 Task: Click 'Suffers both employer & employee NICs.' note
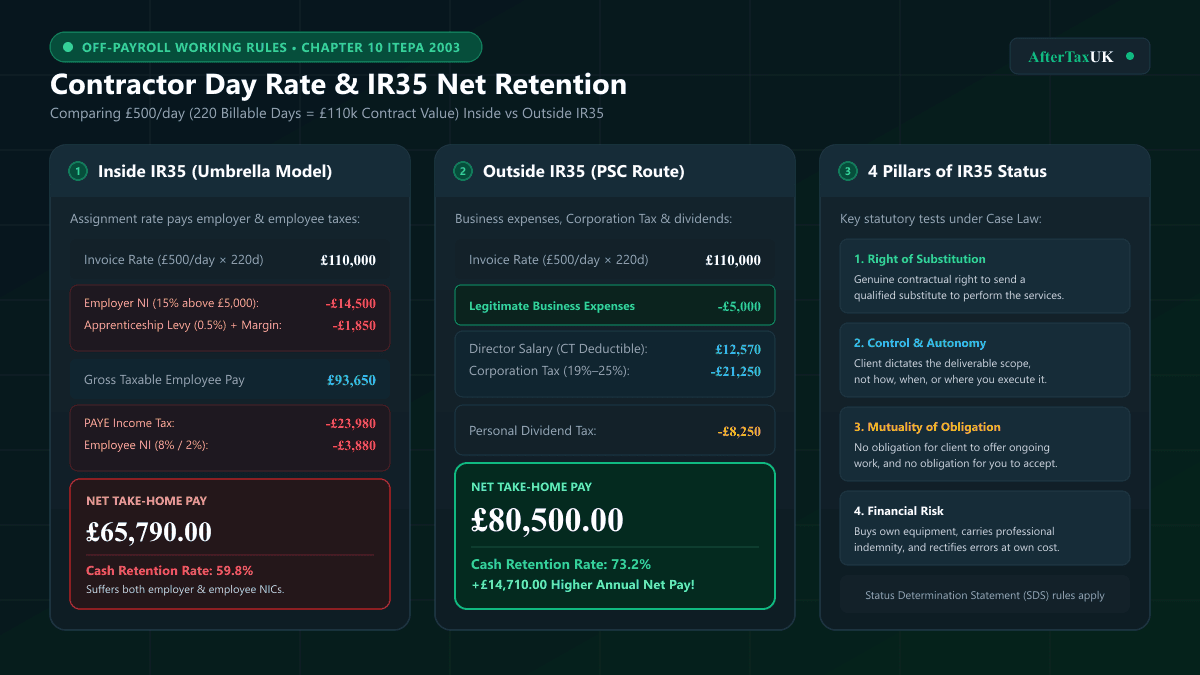185,589
